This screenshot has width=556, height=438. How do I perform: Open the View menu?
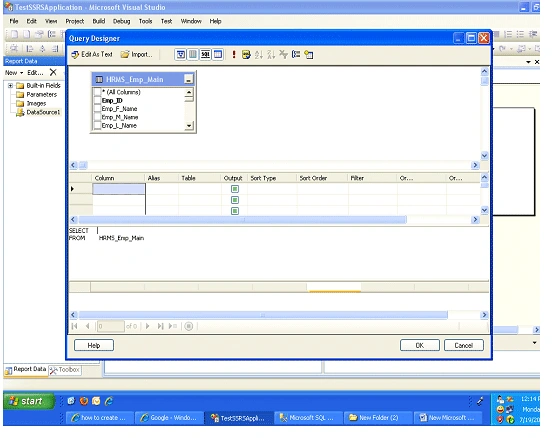[x=51, y=21]
